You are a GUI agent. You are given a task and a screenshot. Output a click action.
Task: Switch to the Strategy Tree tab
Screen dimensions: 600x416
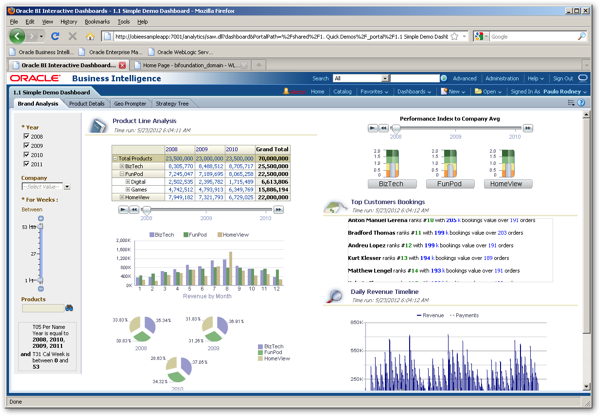point(172,104)
